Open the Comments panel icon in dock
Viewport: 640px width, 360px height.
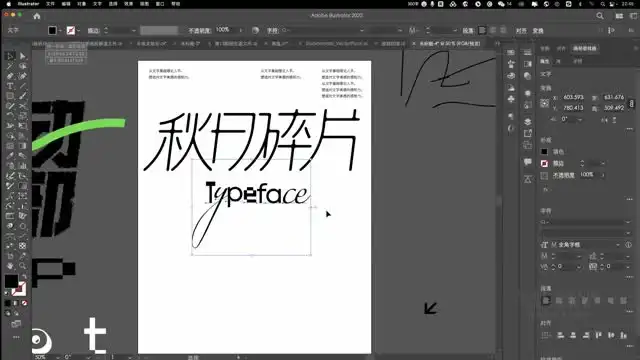(527, 162)
